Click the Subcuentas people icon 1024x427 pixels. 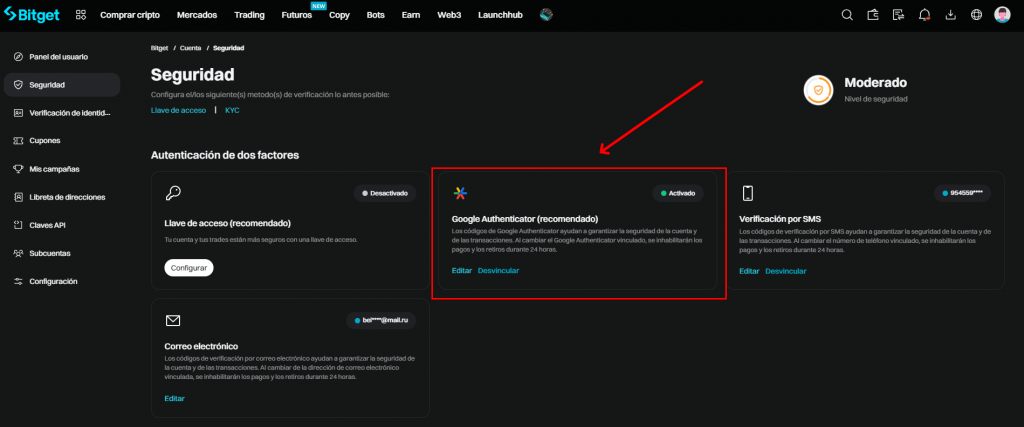click(x=18, y=253)
